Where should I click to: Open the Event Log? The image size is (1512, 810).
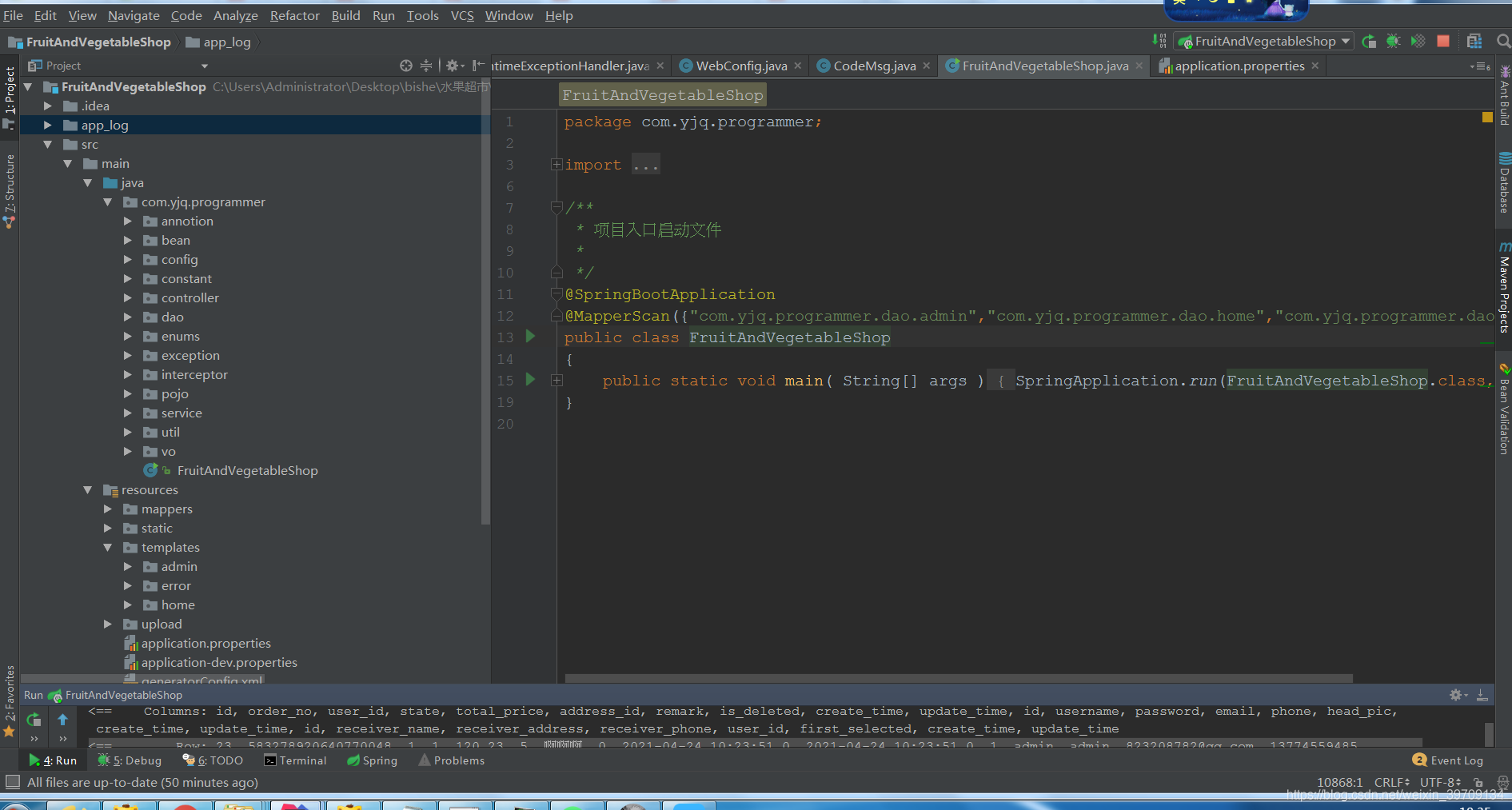[x=1447, y=760]
